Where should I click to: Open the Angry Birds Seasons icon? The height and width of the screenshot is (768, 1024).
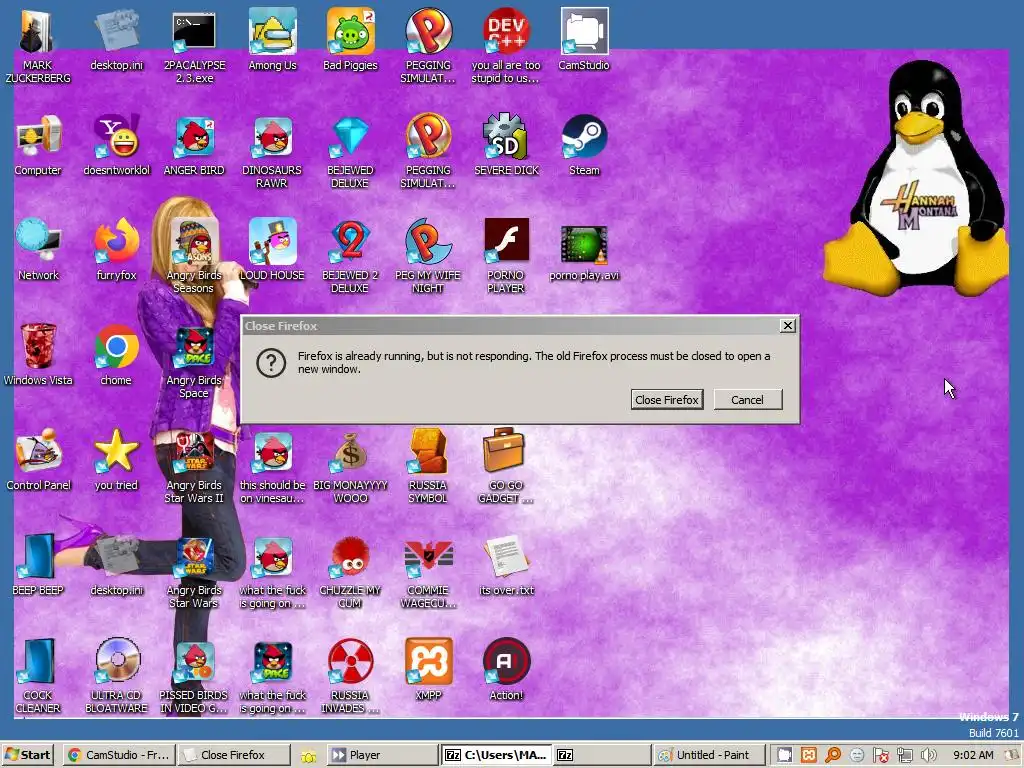pos(194,257)
